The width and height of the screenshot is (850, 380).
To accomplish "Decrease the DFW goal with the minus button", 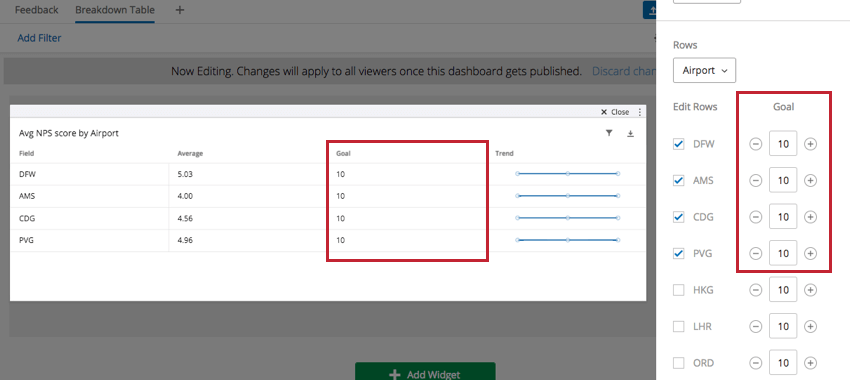I will [755, 144].
